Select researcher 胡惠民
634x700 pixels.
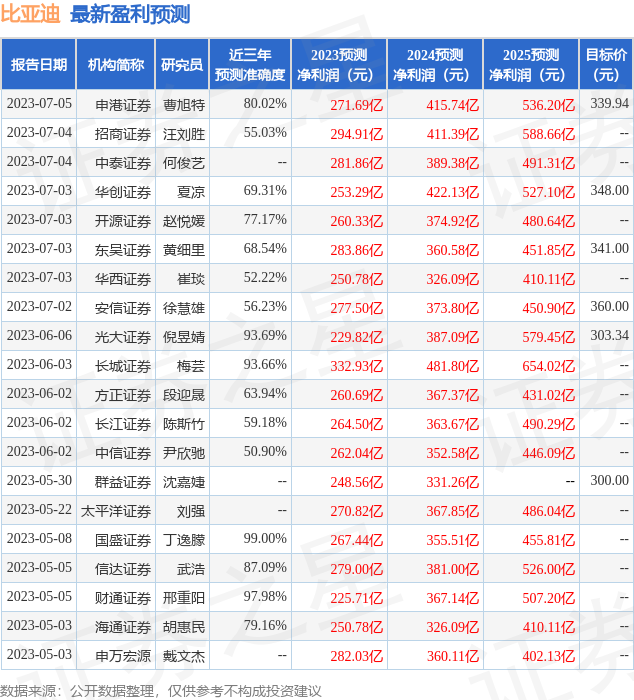[x=184, y=627]
